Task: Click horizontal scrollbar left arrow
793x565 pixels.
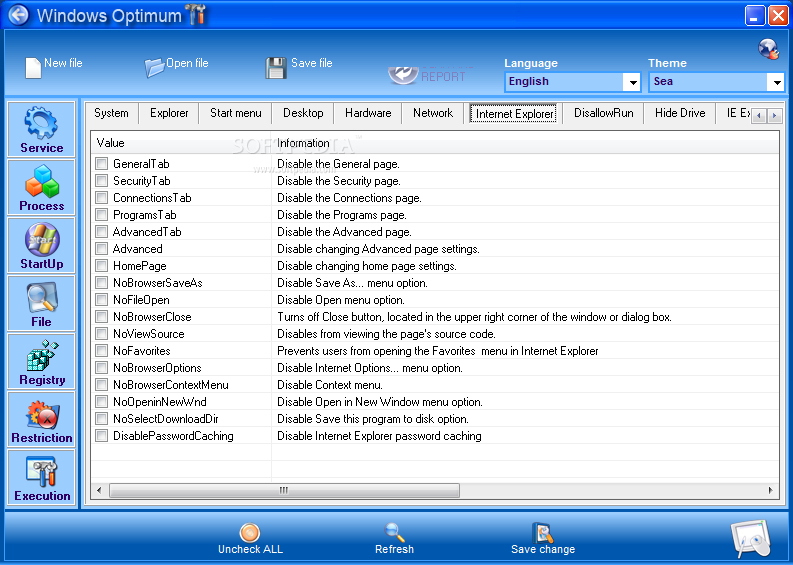Action: pos(99,490)
